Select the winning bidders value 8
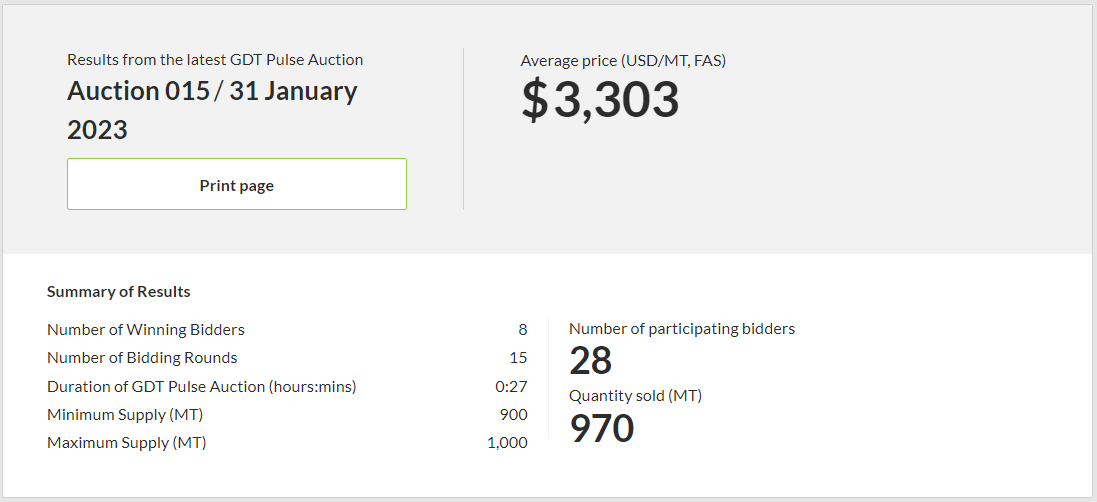 [522, 330]
